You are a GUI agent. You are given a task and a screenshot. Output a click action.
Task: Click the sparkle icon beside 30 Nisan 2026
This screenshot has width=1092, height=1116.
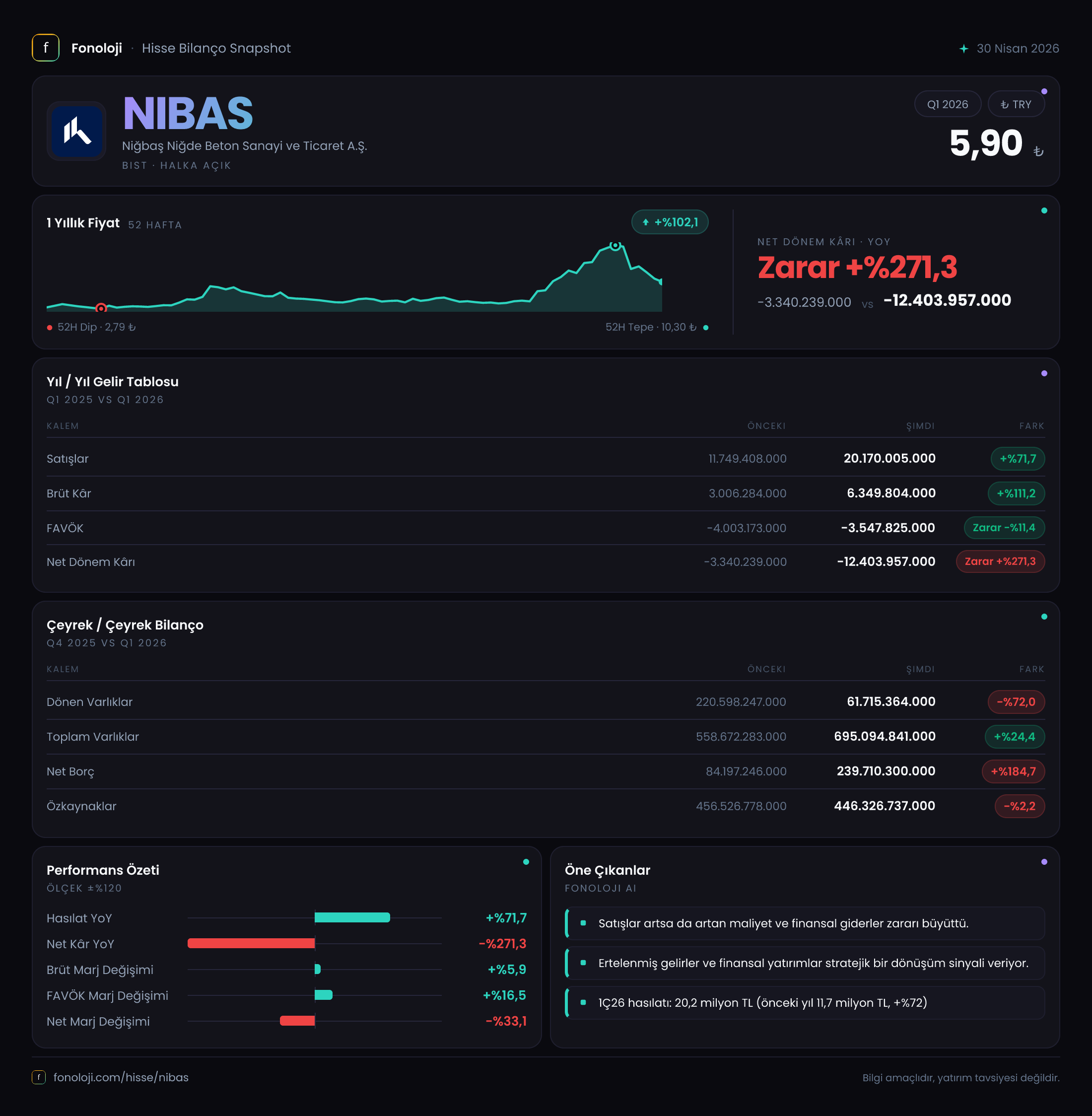coord(963,49)
